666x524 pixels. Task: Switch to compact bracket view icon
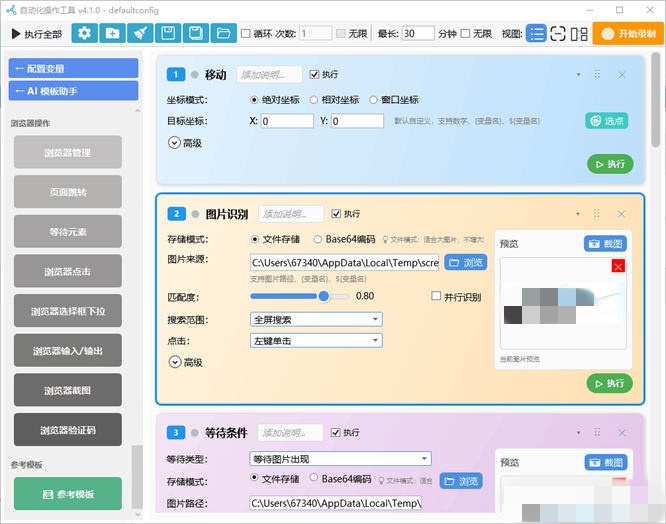[558, 34]
